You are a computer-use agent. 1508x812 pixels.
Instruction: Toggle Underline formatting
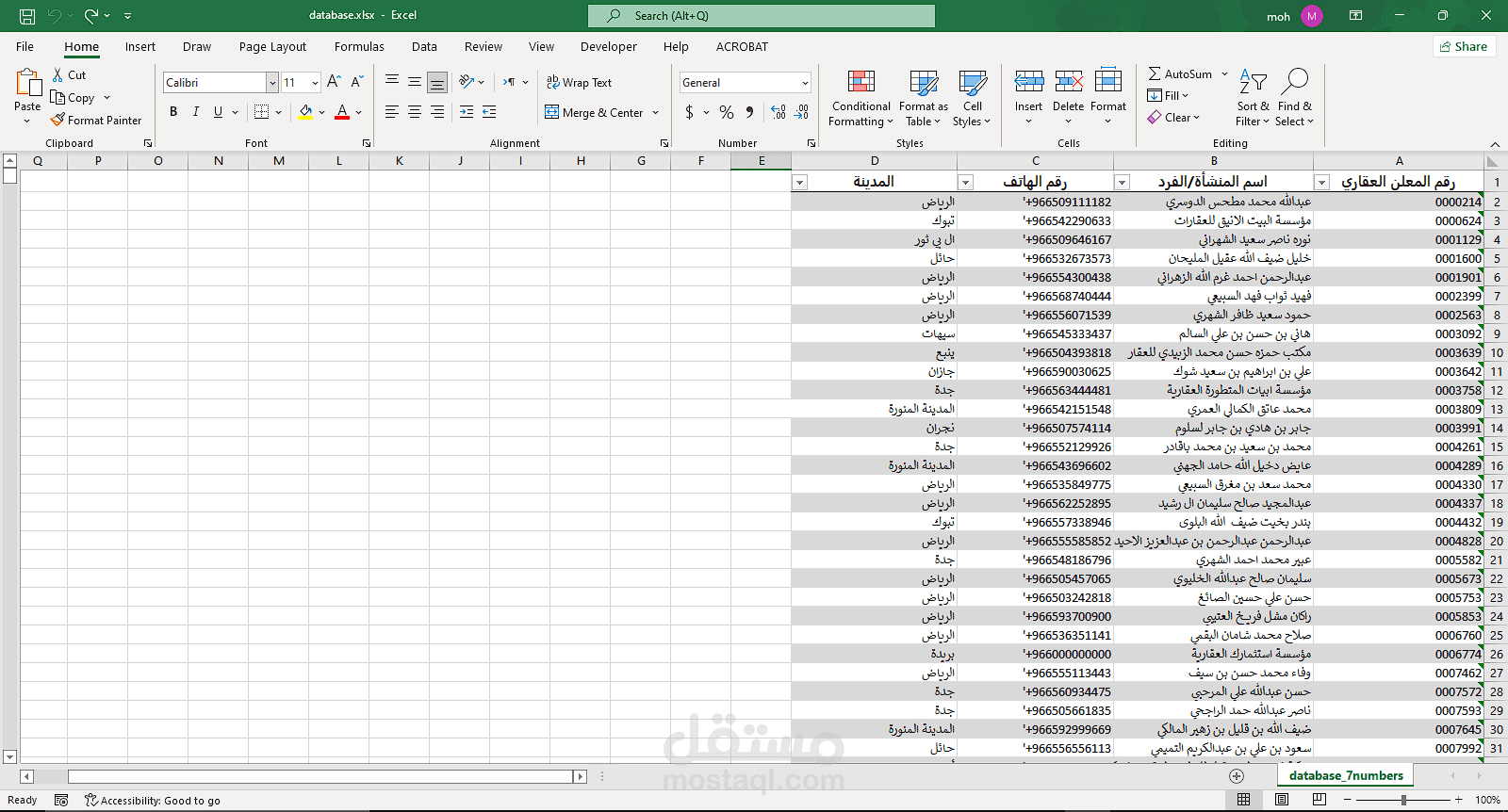[x=219, y=112]
